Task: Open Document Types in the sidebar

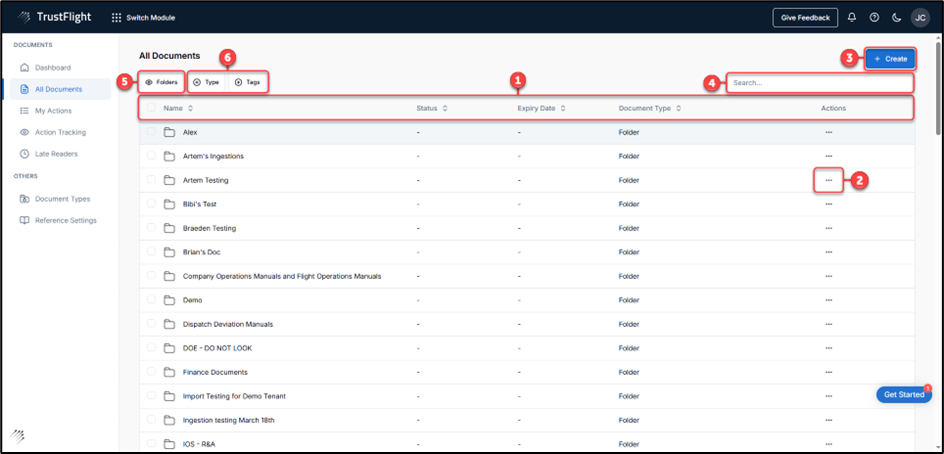Action: pyautogui.click(x=62, y=198)
